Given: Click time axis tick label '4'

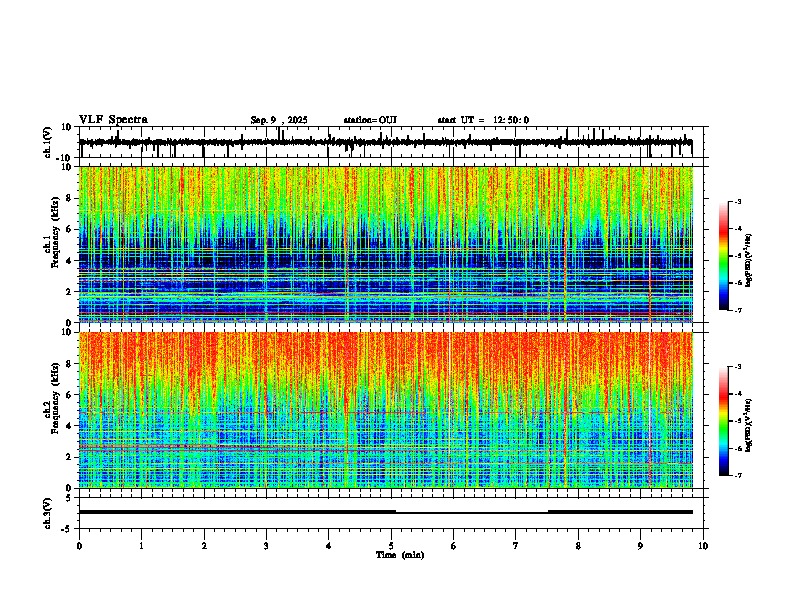Looking at the screenshot, I should pyautogui.click(x=329, y=546).
